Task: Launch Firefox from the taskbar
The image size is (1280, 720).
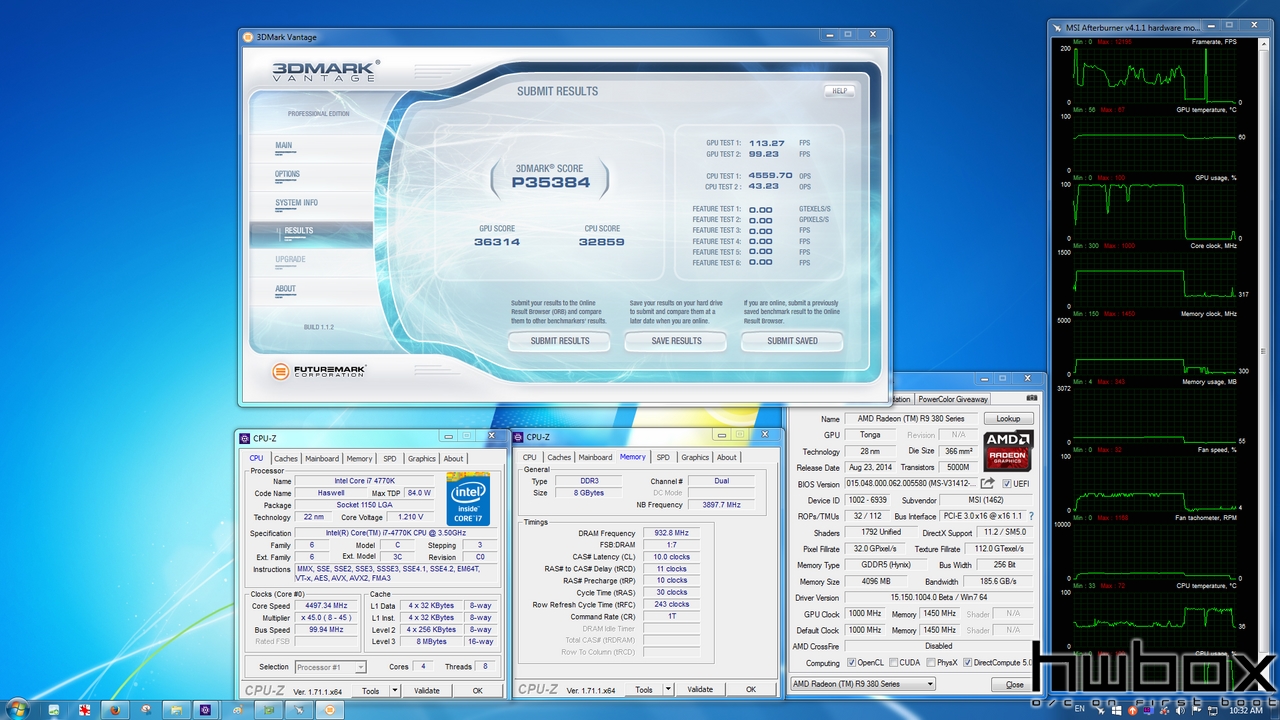Action: tap(115, 710)
